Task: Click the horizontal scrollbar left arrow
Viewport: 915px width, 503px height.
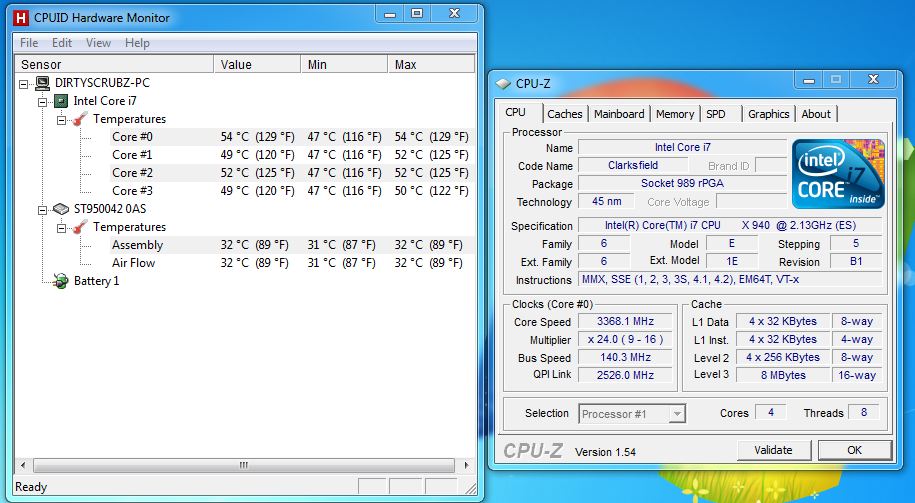Action: click(x=23, y=465)
